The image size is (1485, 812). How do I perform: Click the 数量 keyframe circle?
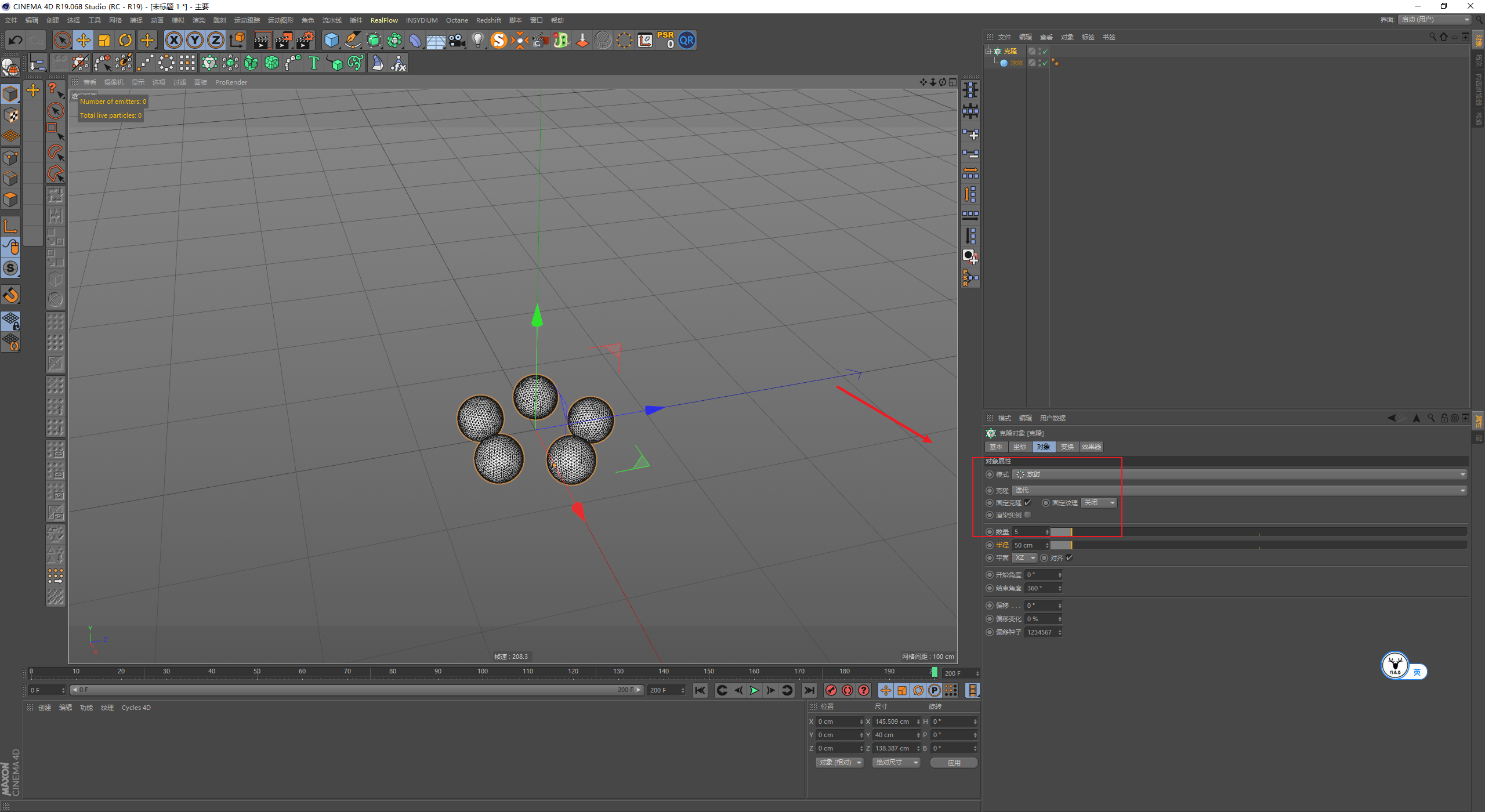[990, 532]
